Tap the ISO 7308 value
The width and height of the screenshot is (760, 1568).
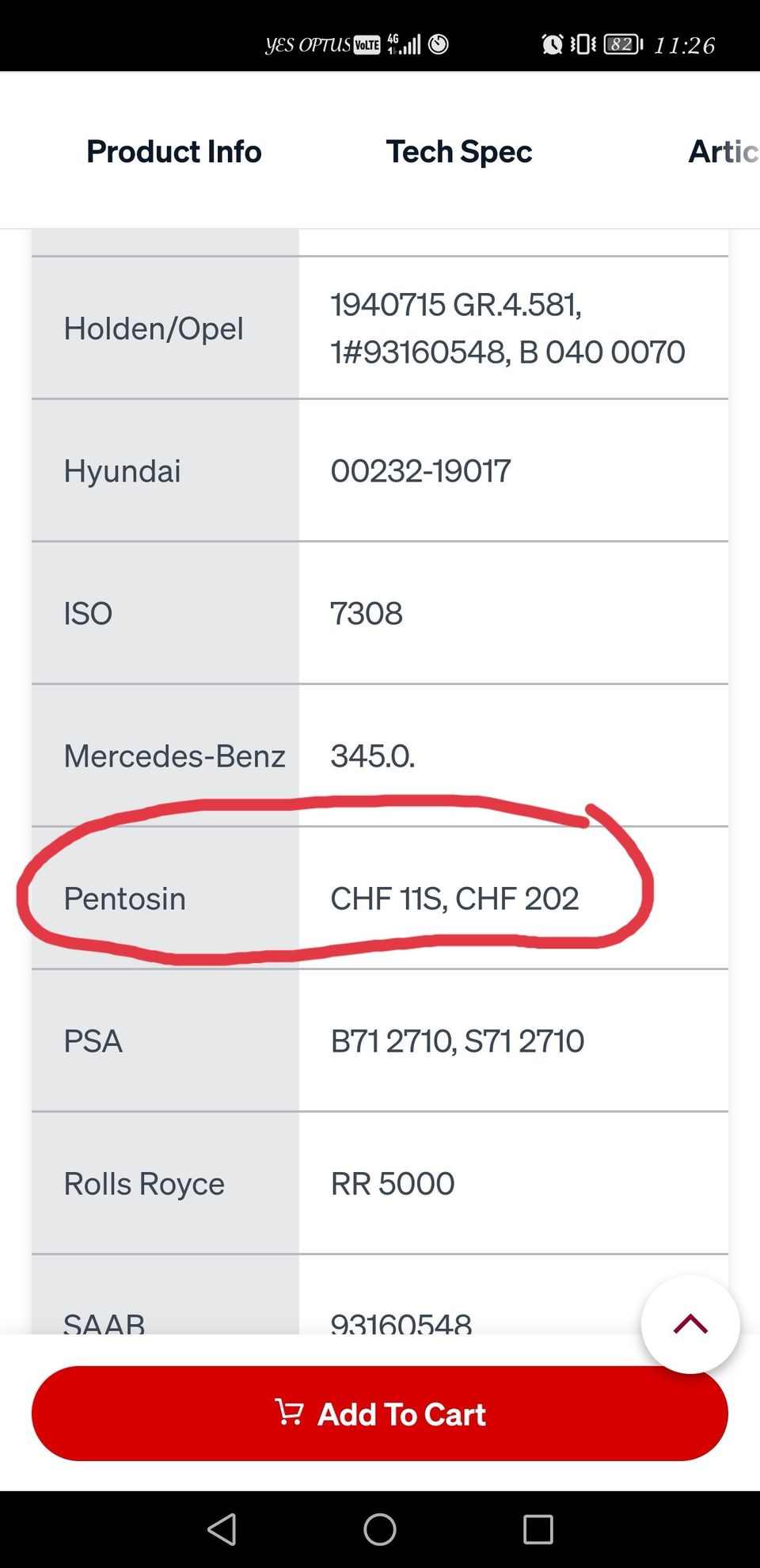[367, 614]
